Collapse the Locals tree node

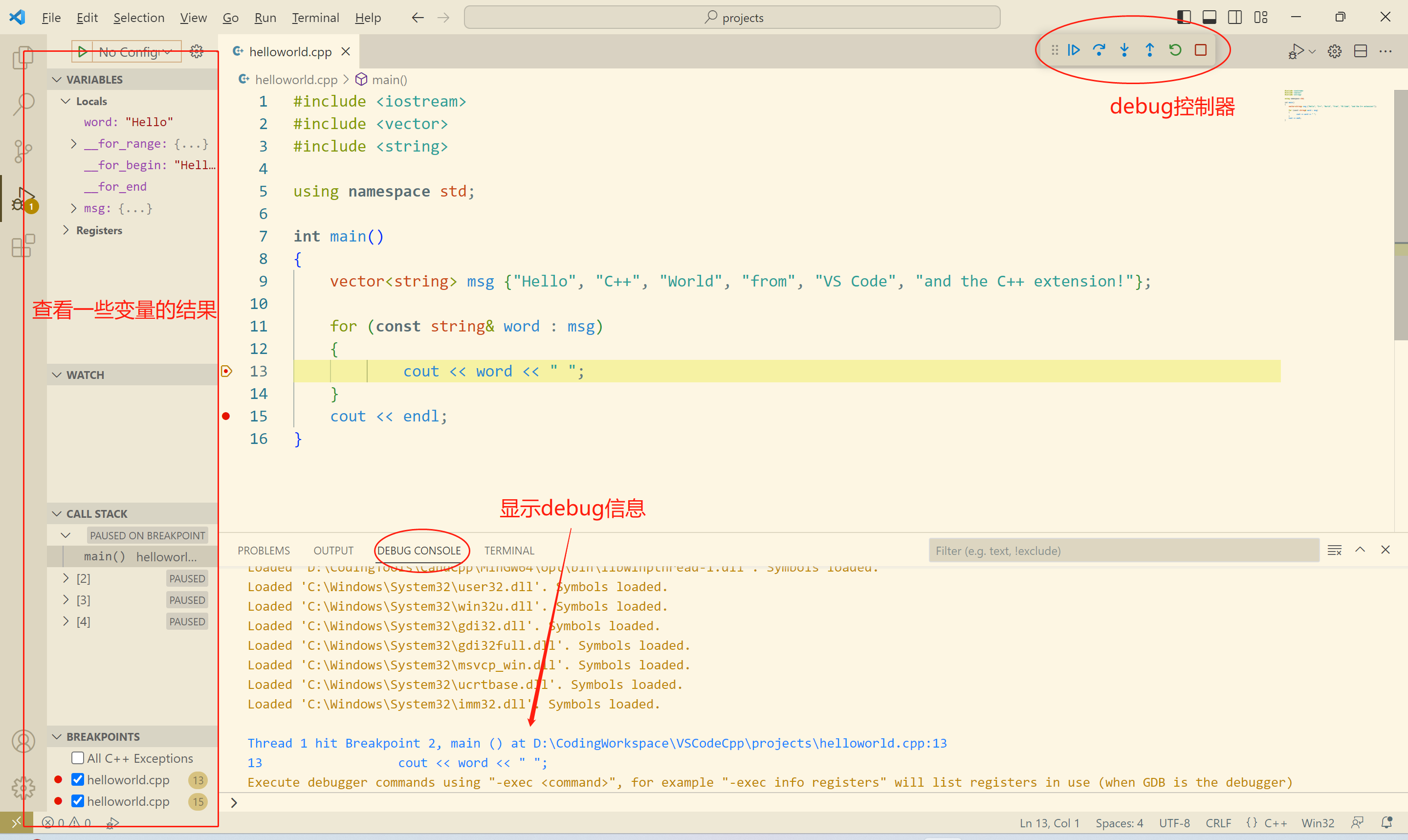coord(66,101)
